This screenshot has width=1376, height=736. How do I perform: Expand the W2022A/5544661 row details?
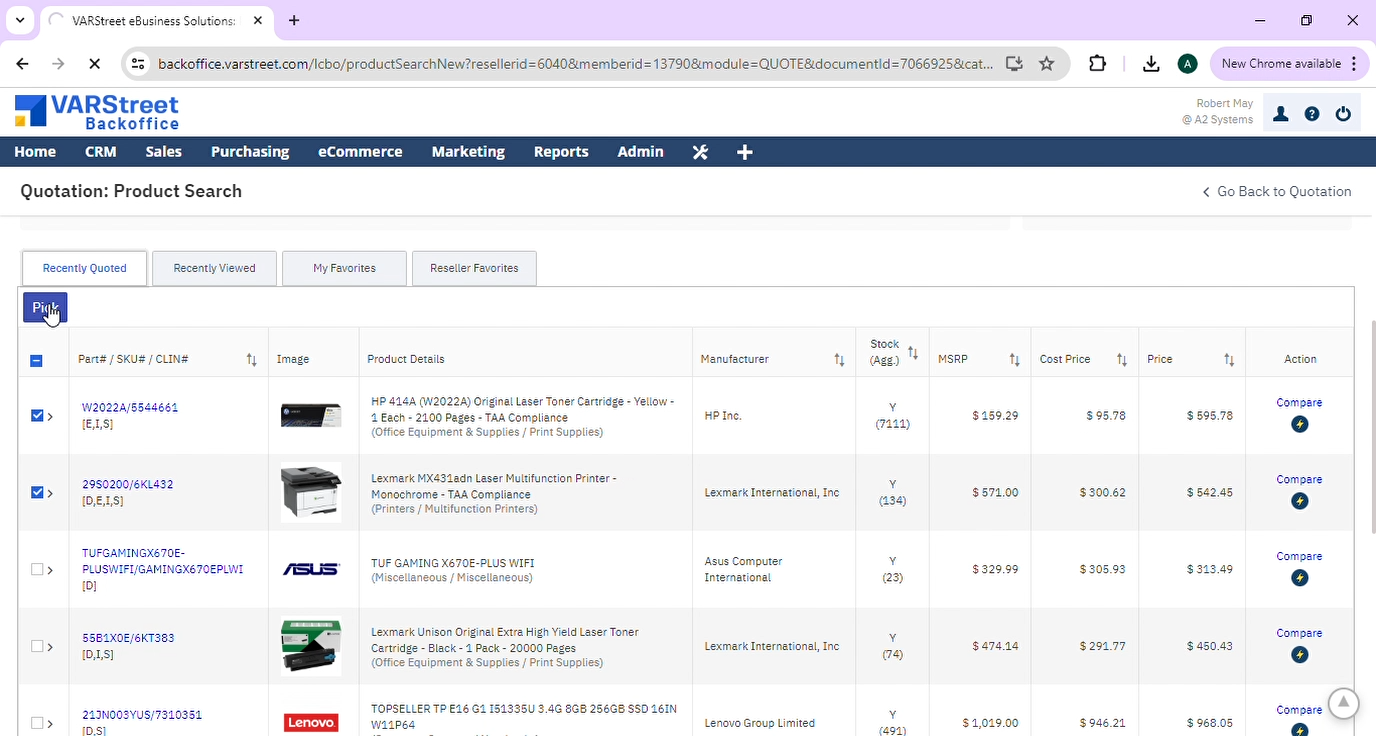[50, 416]
